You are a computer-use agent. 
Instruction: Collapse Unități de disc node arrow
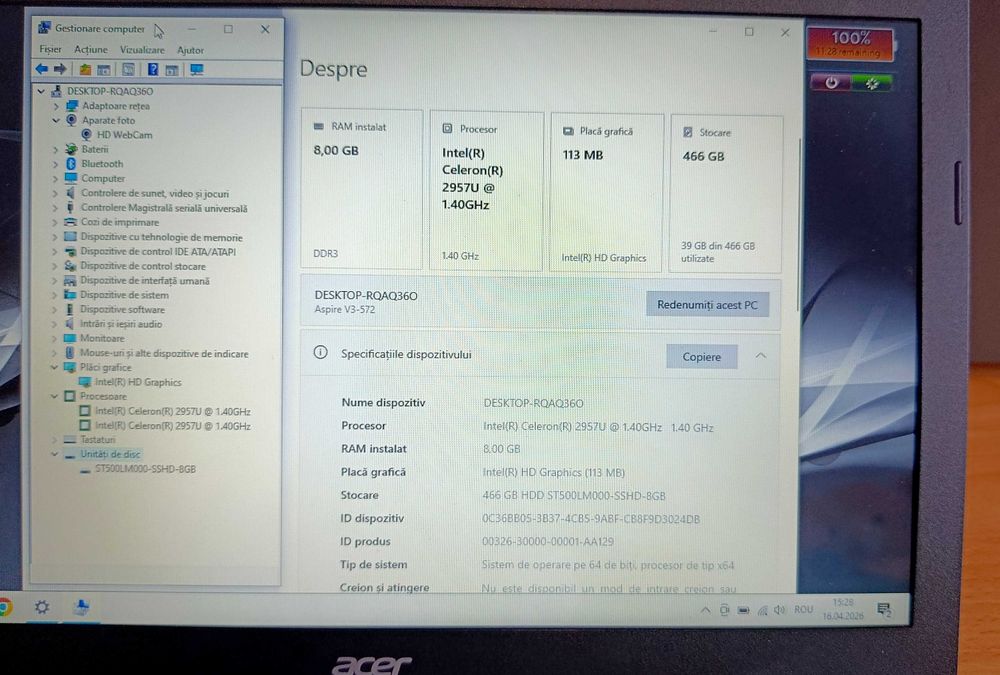pos(54,454)
